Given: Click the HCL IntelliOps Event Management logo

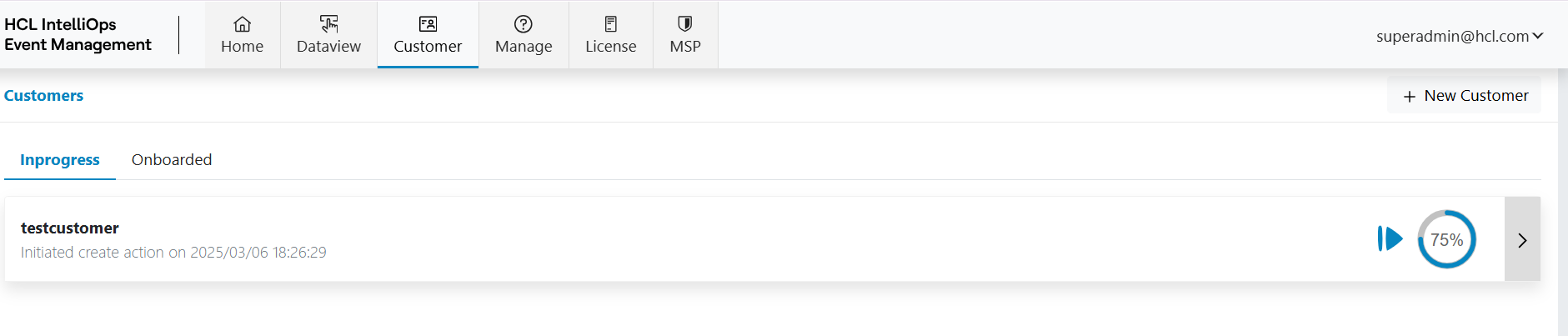Looking at the screenshot, I should (x=78, y=34).
